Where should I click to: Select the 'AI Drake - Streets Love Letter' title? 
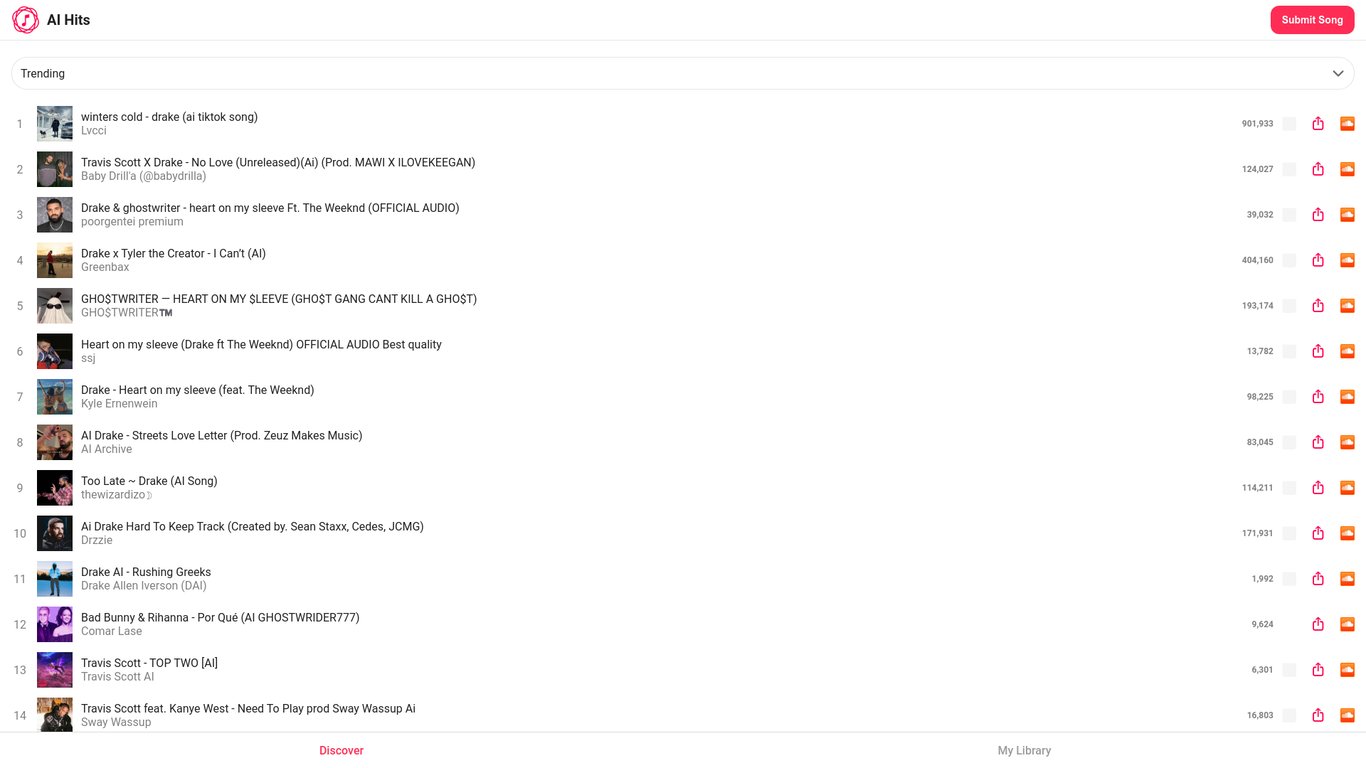[221, 435]
